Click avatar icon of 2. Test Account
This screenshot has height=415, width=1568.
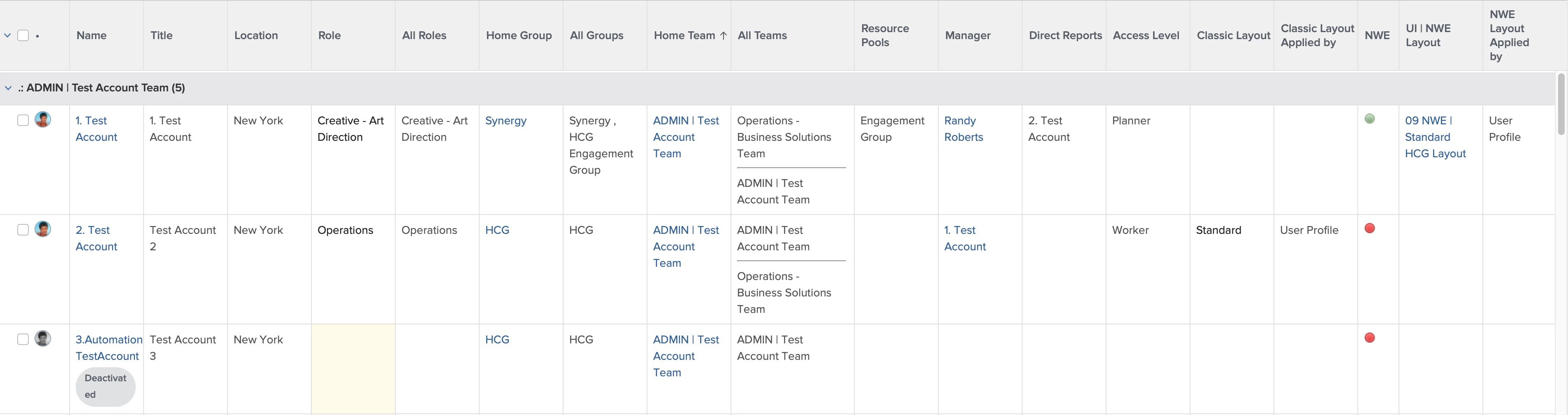pos(43,229)
